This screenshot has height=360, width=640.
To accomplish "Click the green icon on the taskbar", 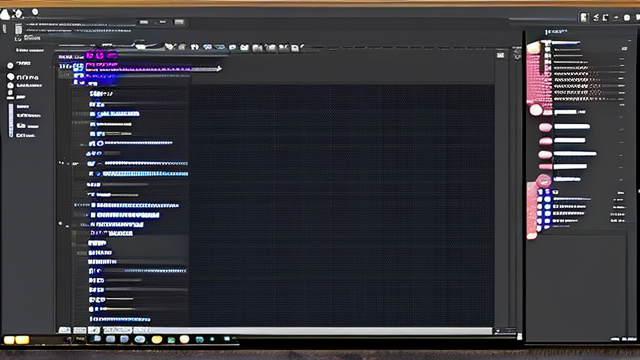I will click(171, 340).
